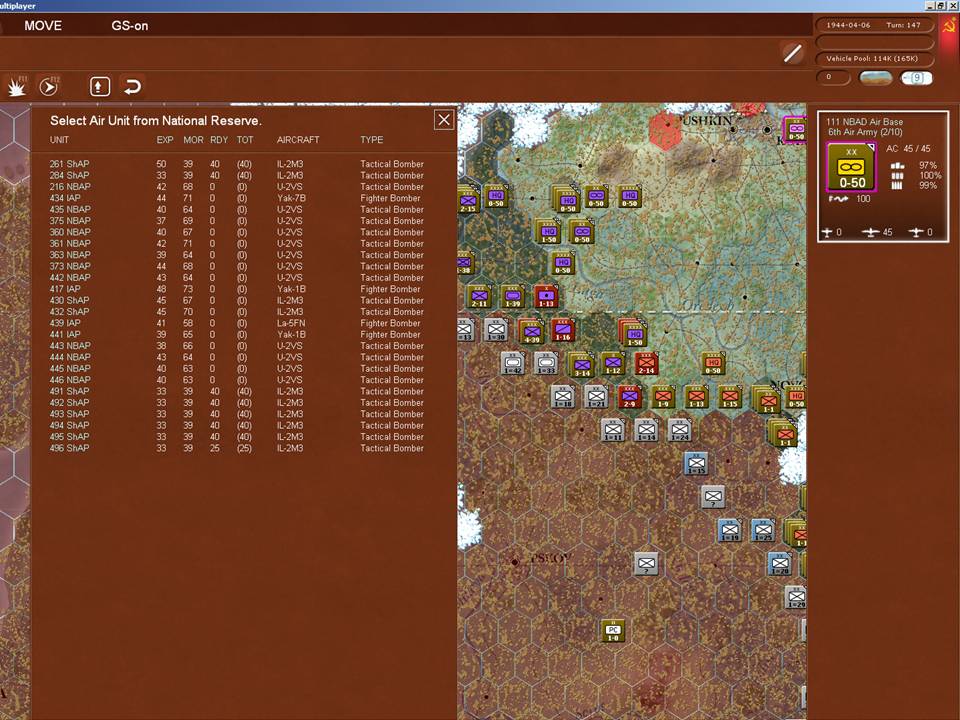Select the 496 ShAP air unit row
Viewport: 960px width, 720px height.
point(236,448)
